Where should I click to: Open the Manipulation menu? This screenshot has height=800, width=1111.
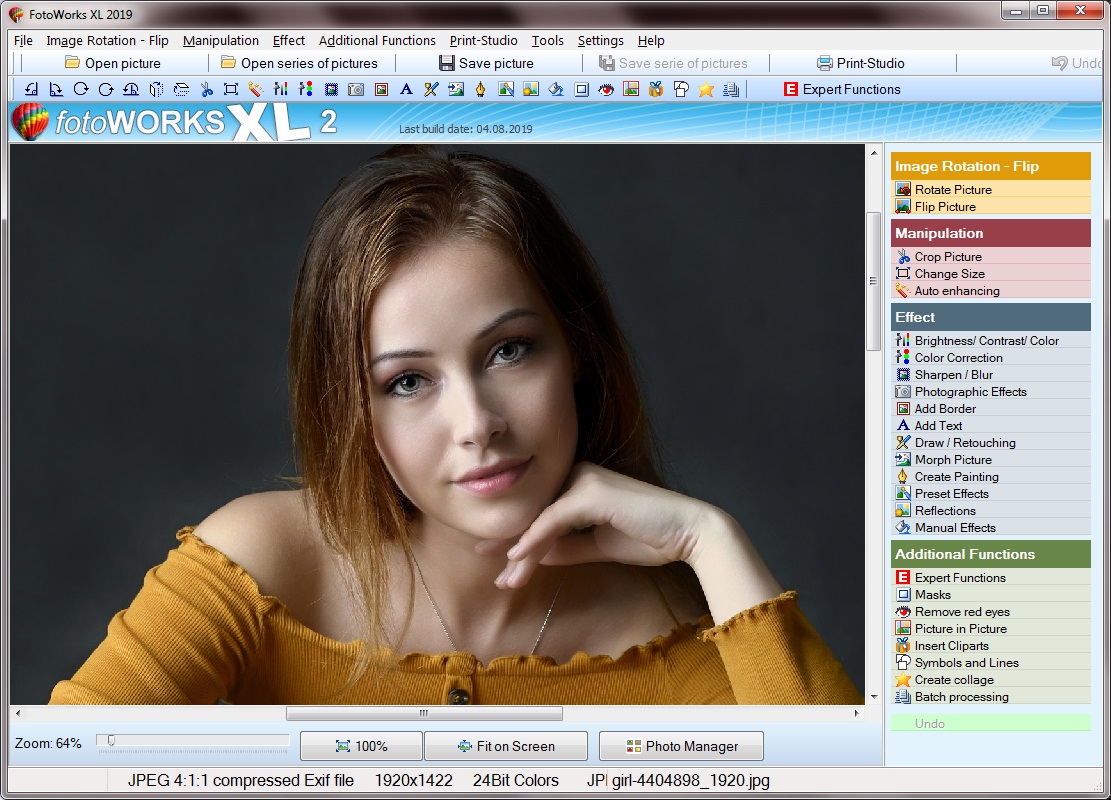pos(220,41)
